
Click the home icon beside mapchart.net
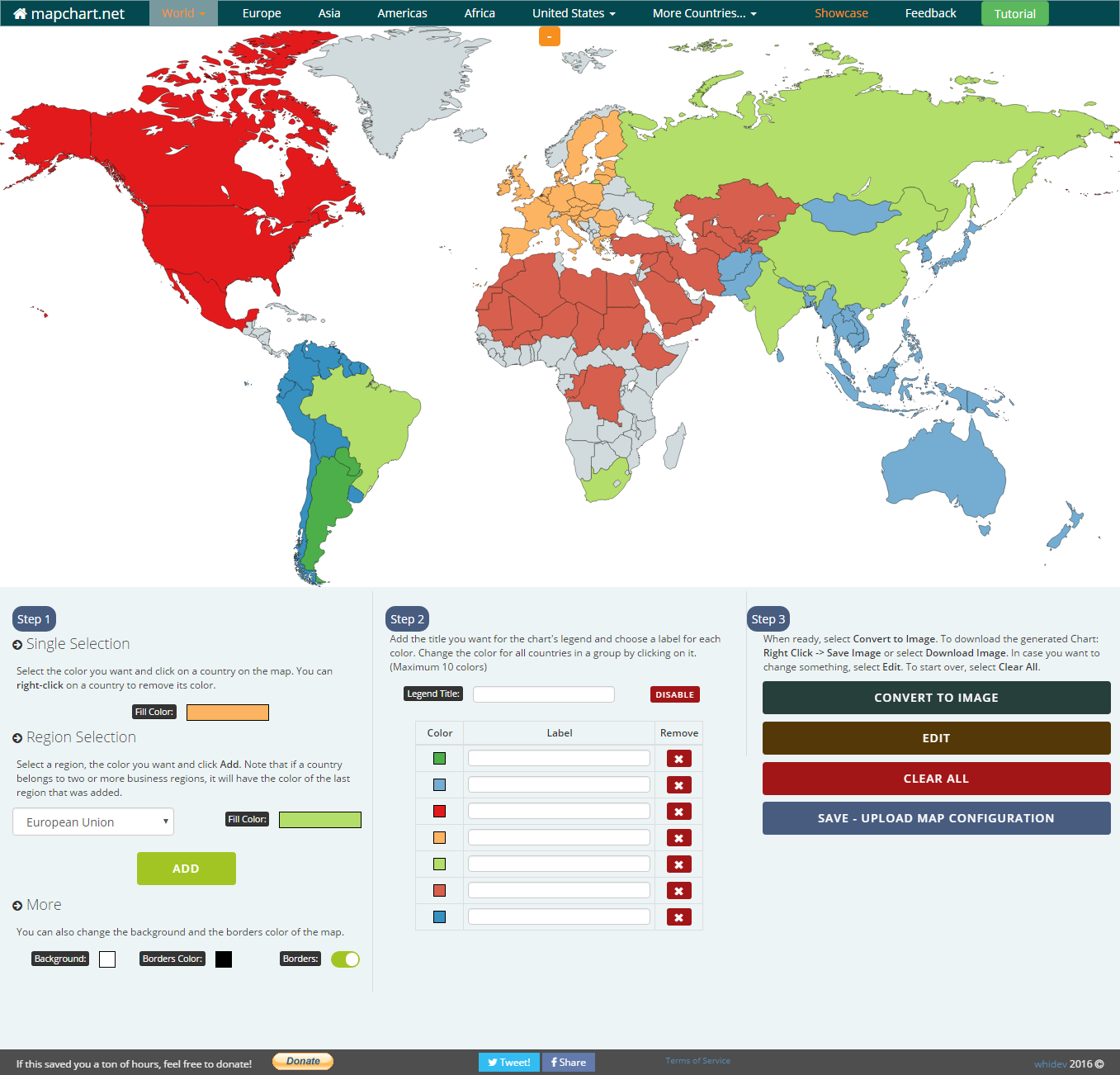[21, 13]
